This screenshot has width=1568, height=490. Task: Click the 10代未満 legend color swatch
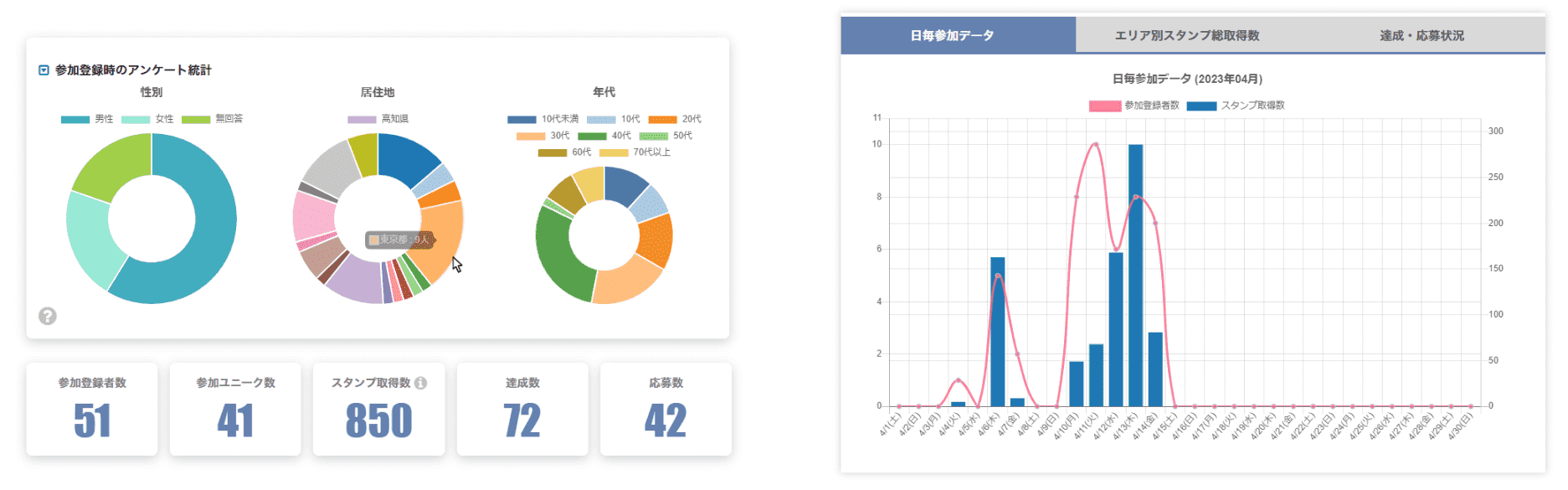(522, 119)
